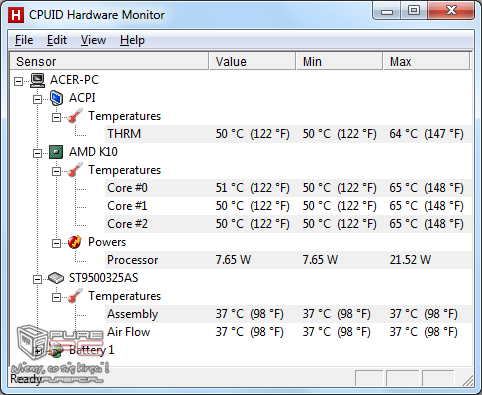The height and width of the screenshot is (395, 482).
Task: Click THRM max value 64 °C
Action: click(x=426, y=134)
